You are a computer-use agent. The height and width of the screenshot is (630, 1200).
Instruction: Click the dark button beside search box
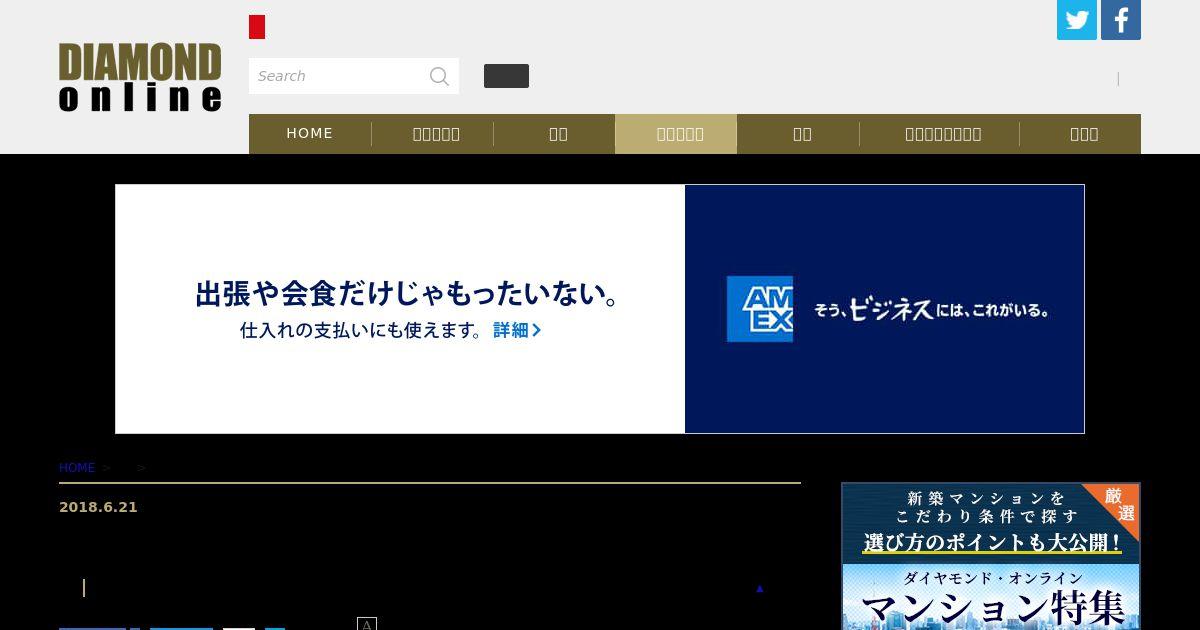click(506, 76)
